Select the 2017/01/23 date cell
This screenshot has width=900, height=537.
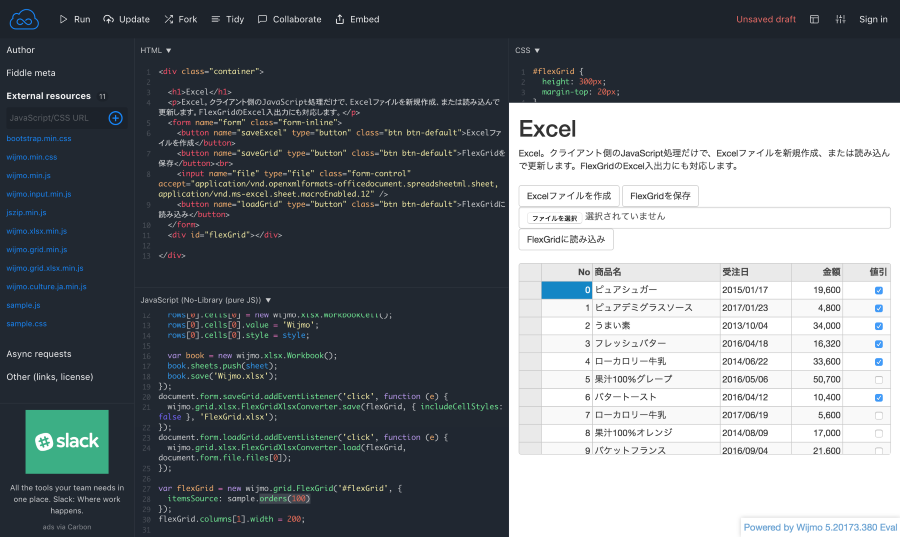(x=755, y=308)
